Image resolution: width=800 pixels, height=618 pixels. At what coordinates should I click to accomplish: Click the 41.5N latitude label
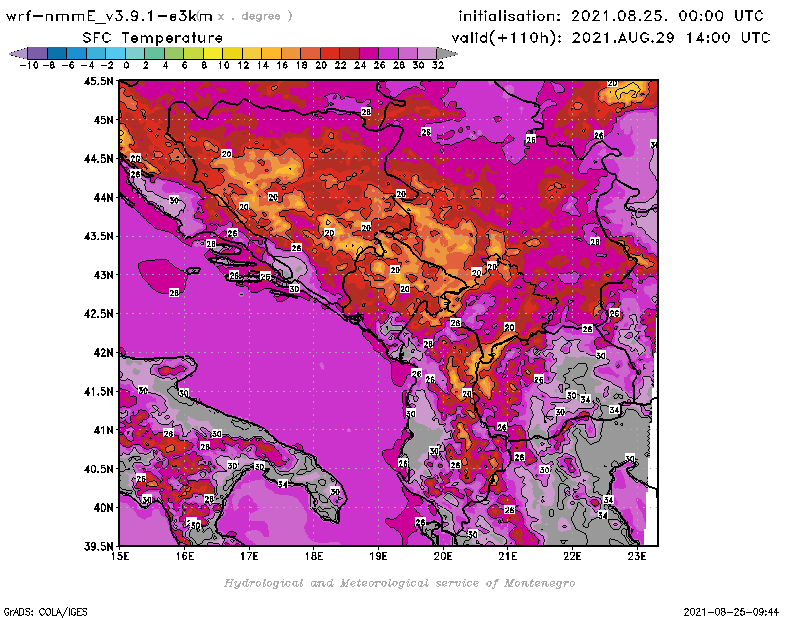pyautogui.click(x=98, y=391)
